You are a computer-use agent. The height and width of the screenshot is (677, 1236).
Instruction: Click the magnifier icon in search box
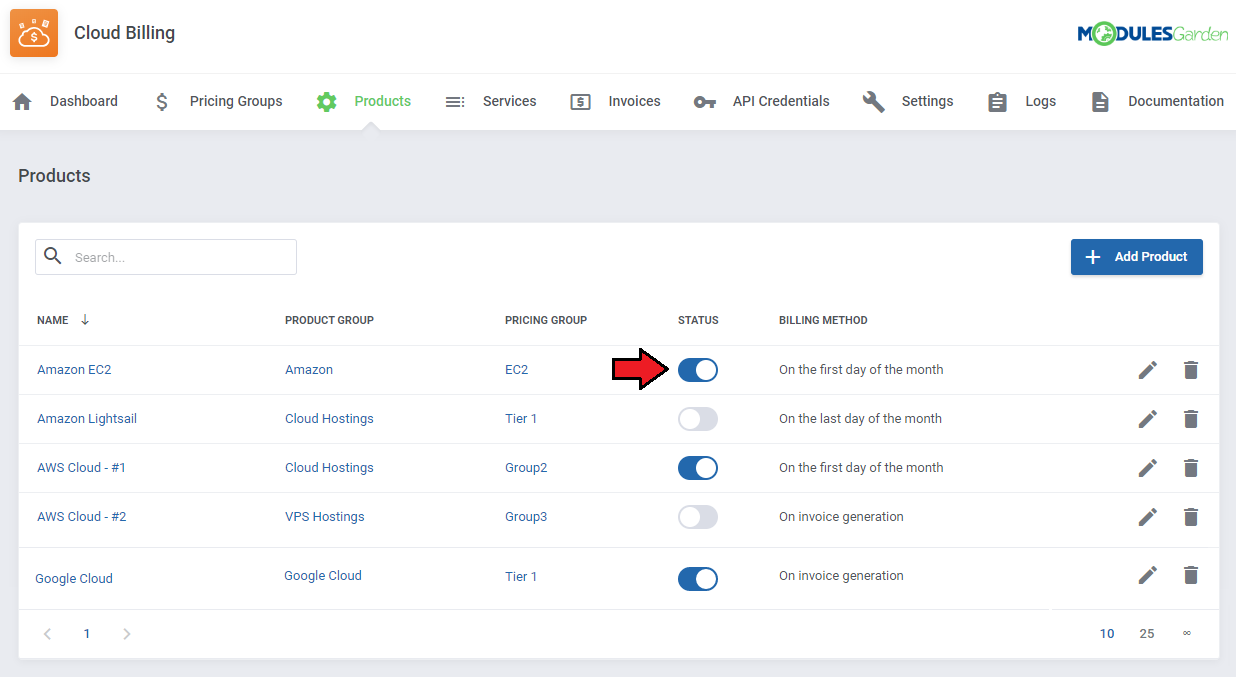tap(53, 256)
